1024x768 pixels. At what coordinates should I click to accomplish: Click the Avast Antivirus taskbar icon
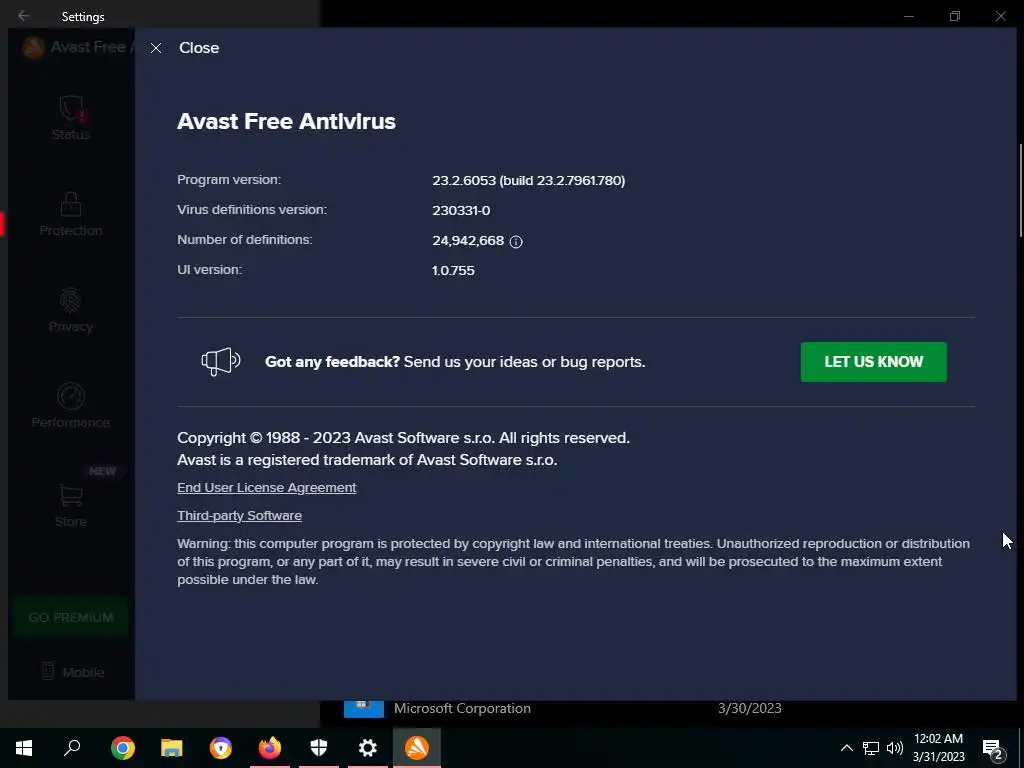coord(417,748)
